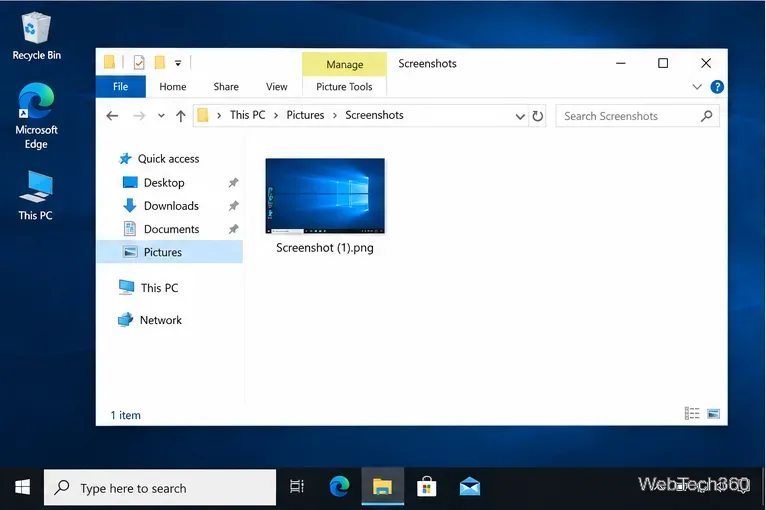Click the search magnifier icon in Explorer
The height and width of the screenshot is (510, 766).
(x=706, y=116)
